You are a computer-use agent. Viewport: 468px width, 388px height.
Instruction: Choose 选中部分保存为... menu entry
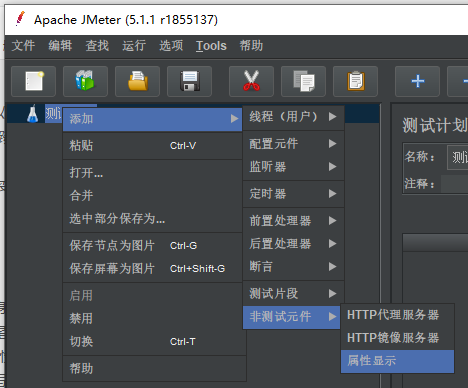152,219
